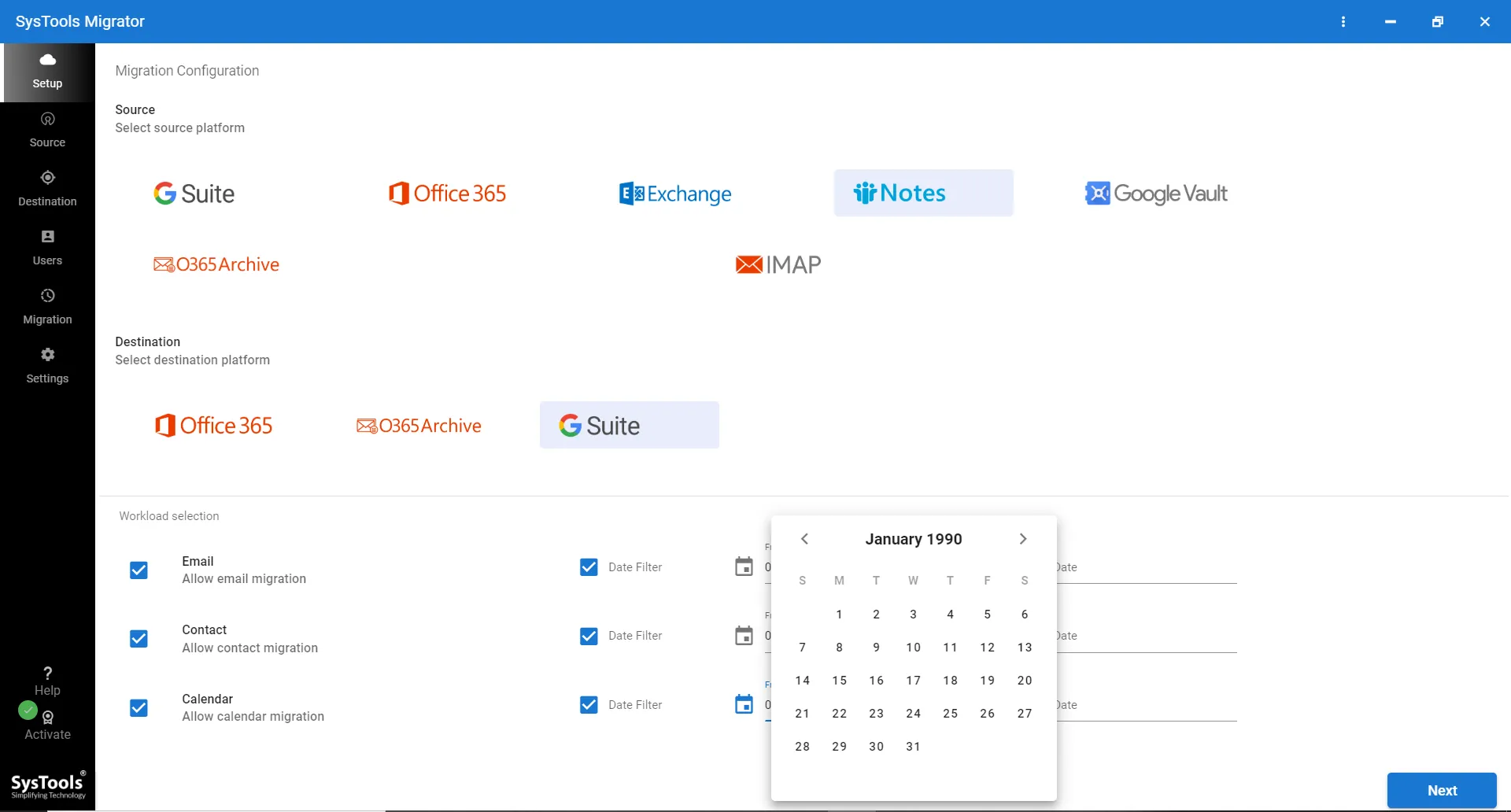Viewport: 1511px width, 812px height.
Task: Open the three-dot options menu
Action: [x=1343, y=21]
